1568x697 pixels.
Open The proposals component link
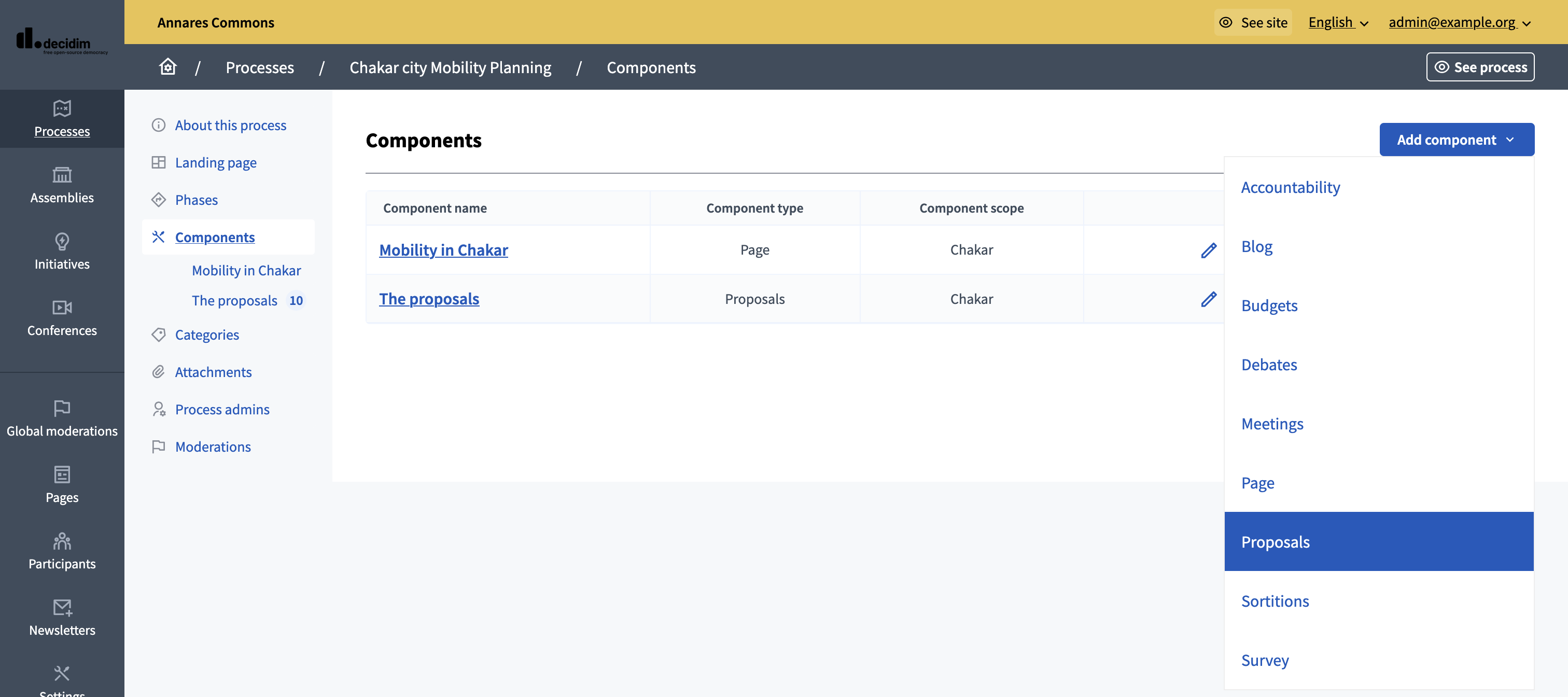[x=429, y=299]
